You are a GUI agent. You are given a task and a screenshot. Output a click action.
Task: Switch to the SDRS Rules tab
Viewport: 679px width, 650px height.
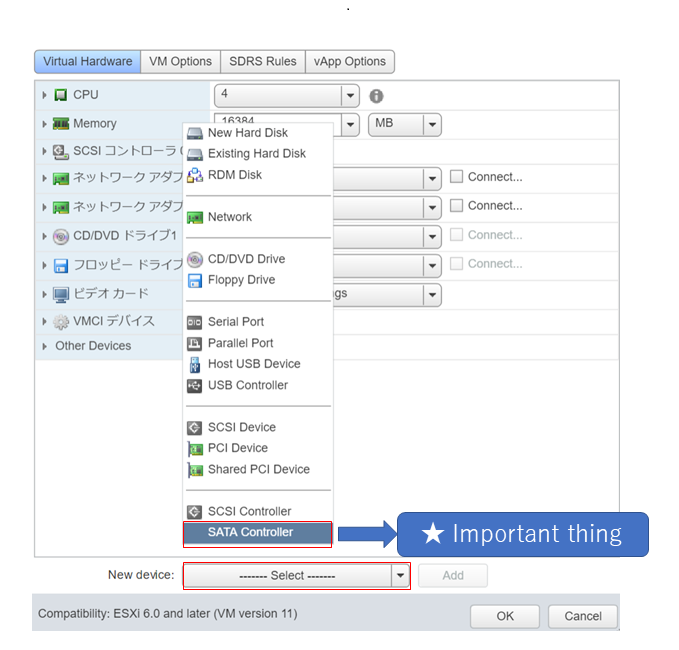[263, 61]
